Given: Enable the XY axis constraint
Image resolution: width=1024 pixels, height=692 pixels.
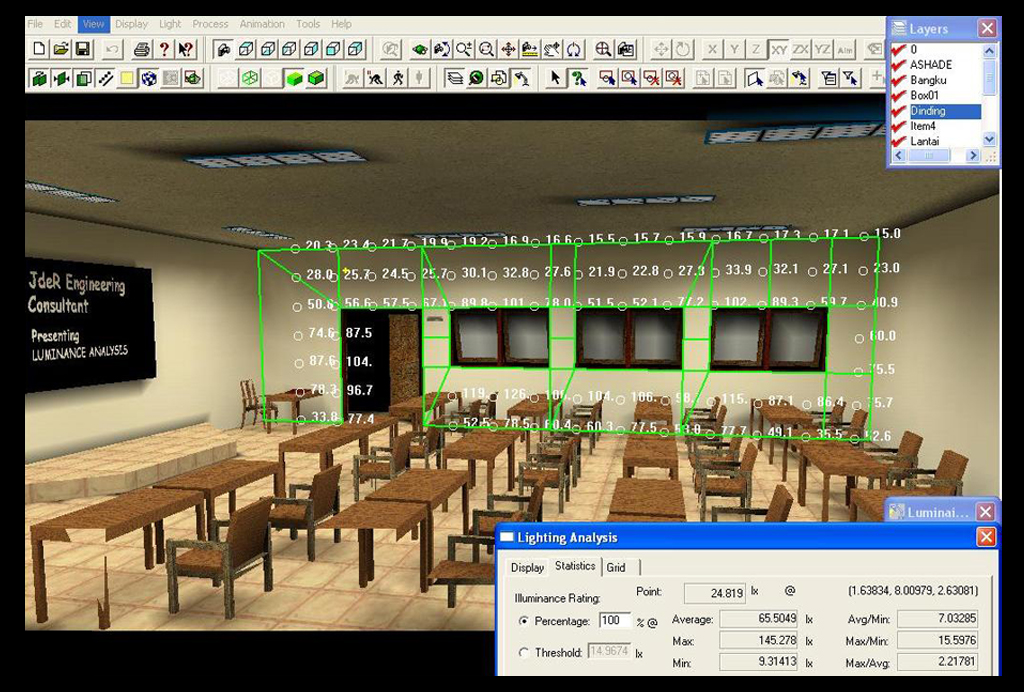Looking at the screenshot, I should tap(779, 46).
